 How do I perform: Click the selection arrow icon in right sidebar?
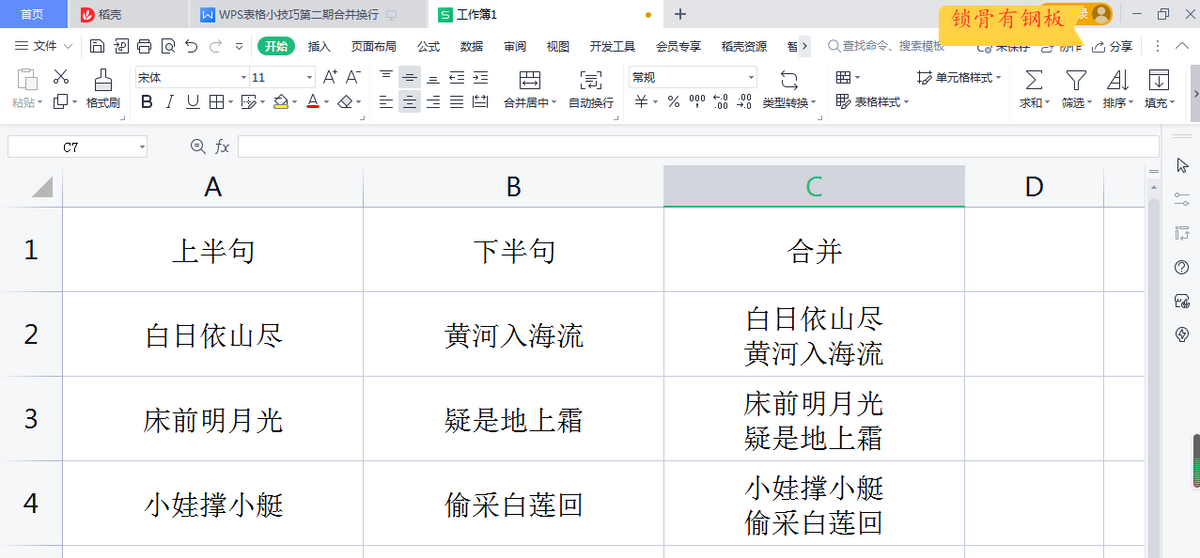click(1181, 165)
